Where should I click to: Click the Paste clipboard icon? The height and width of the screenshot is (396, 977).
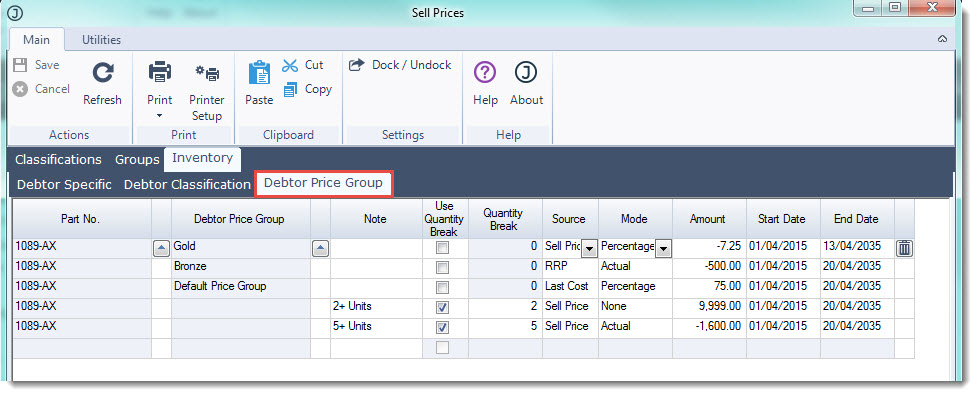259,72
